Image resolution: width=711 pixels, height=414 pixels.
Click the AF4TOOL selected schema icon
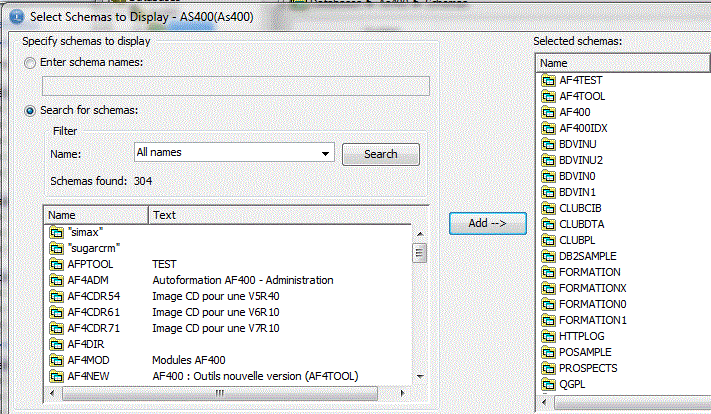(548, 97)
